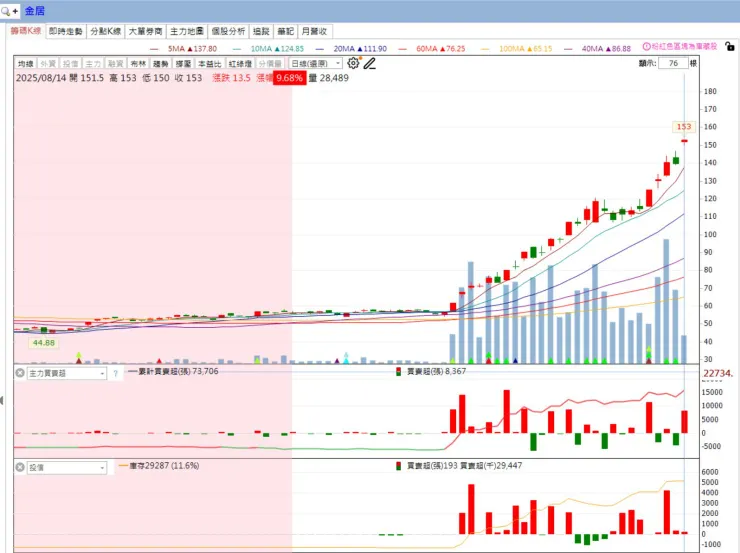The height and width of the screenshot is (553, 740).
Task: Click the 買賣超(張) 8,367 legend icon
Action: tap(398, 372)
